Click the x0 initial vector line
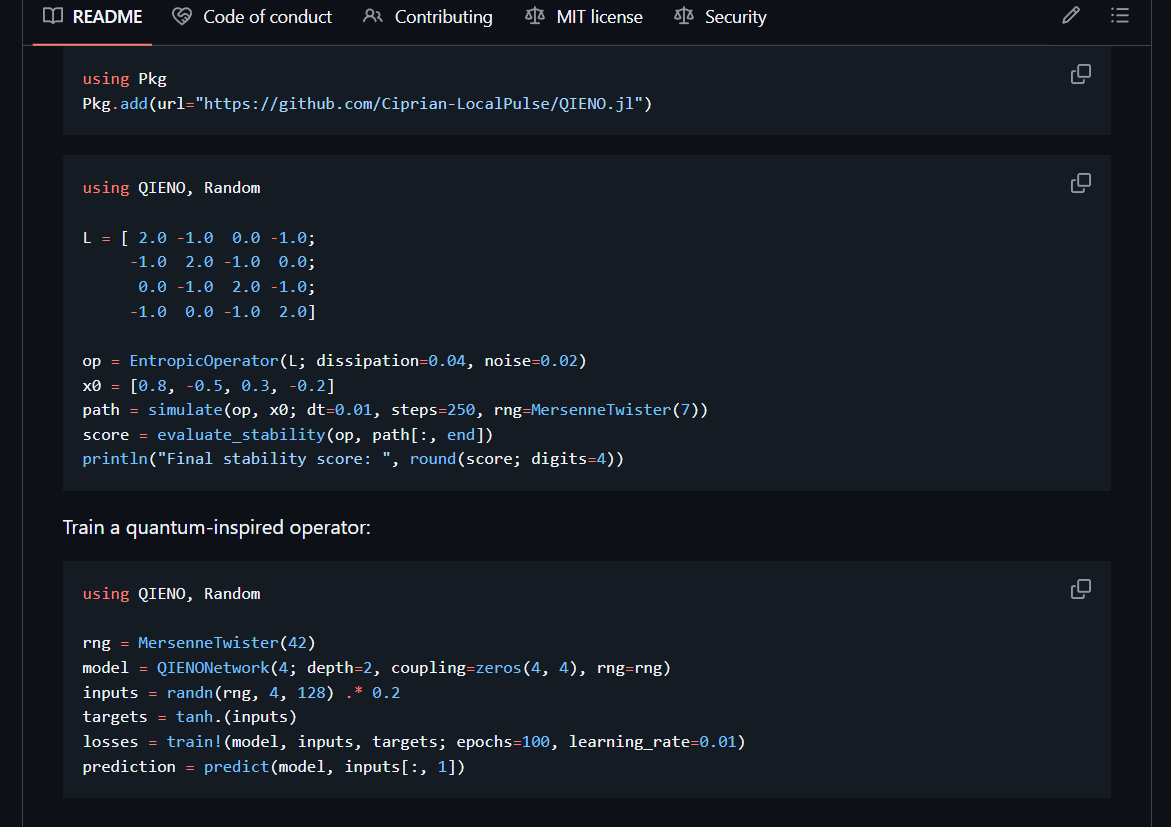 [208, 386]
